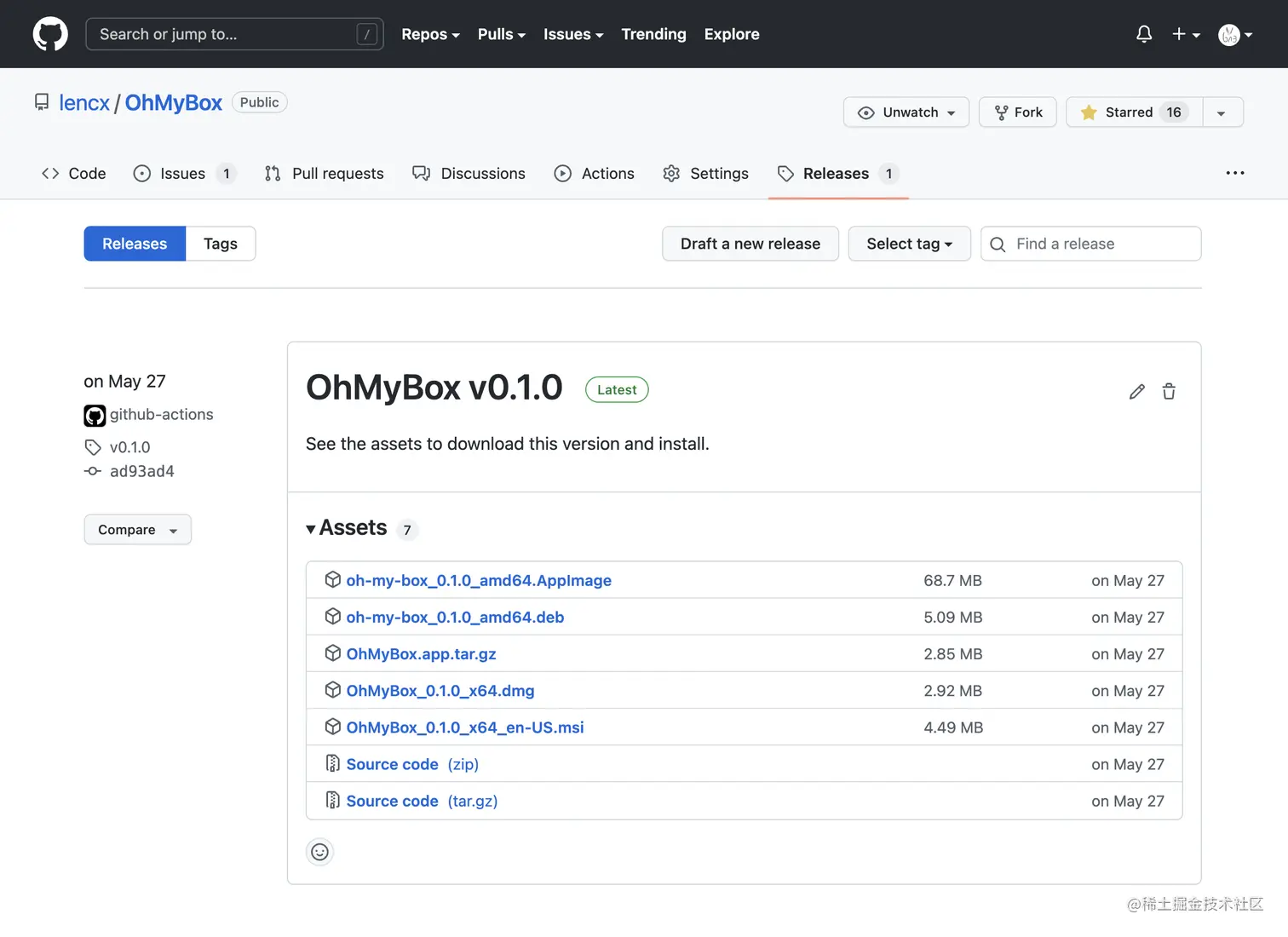Download Source code (tar.gz)
The width and height of the screenshot is (1288, 937).
423,801
